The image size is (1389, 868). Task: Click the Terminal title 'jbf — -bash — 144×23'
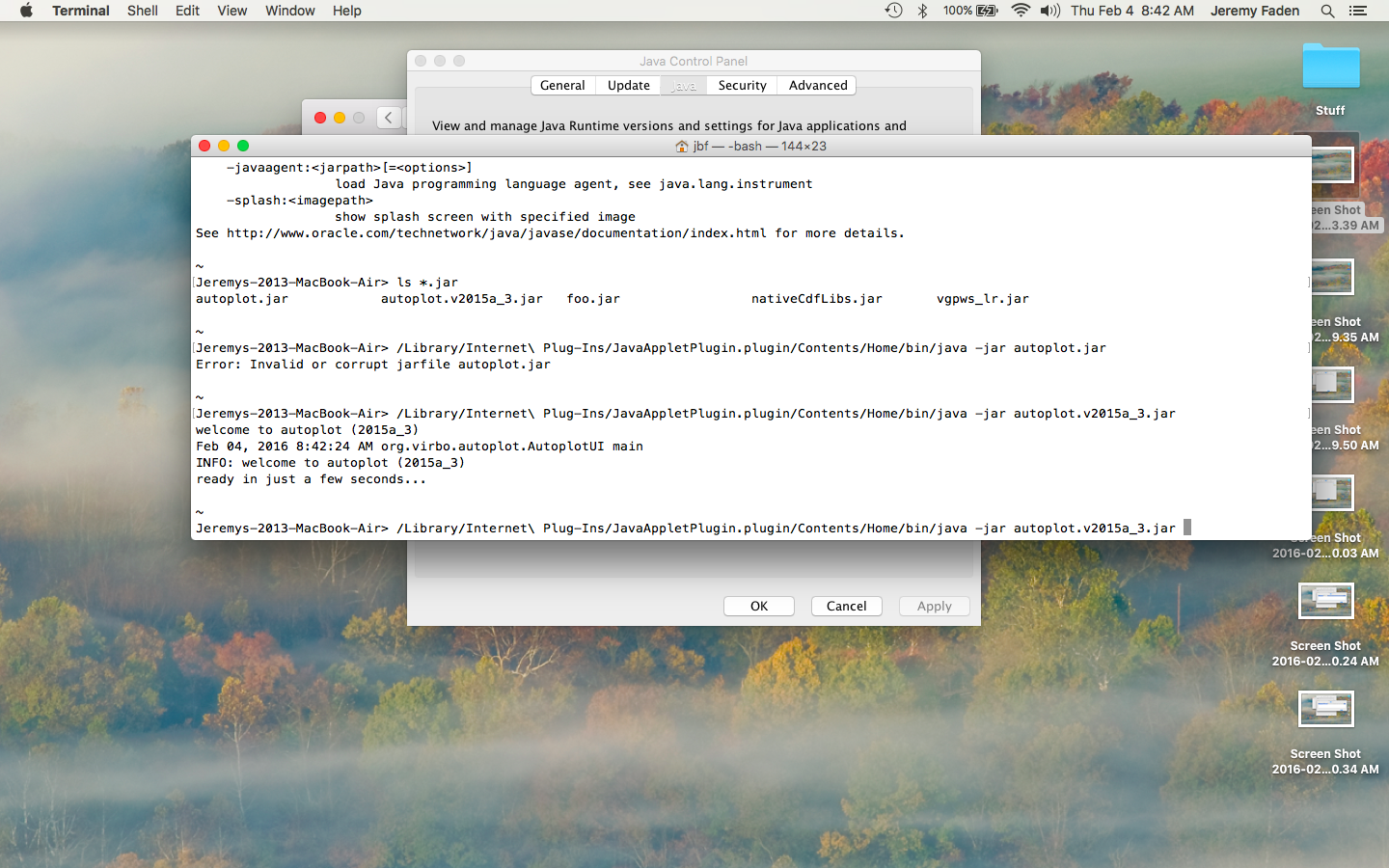pos(759,147)
